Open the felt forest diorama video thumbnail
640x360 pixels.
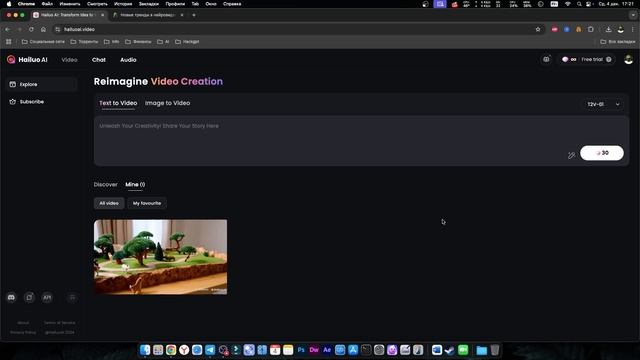(160, 257)
